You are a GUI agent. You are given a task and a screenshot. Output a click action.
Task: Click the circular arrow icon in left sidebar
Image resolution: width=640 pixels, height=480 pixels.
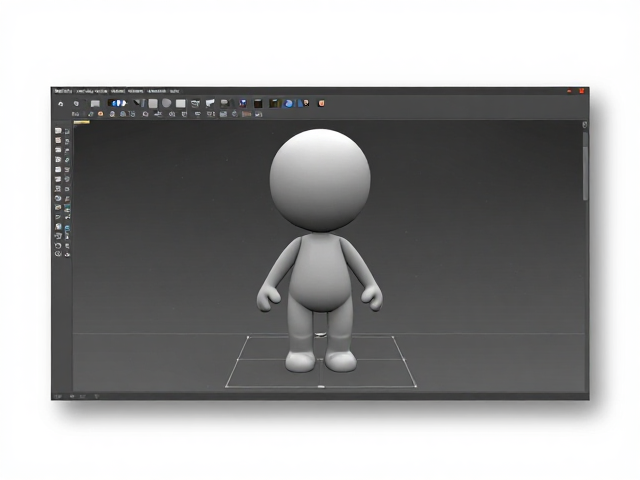58,246
